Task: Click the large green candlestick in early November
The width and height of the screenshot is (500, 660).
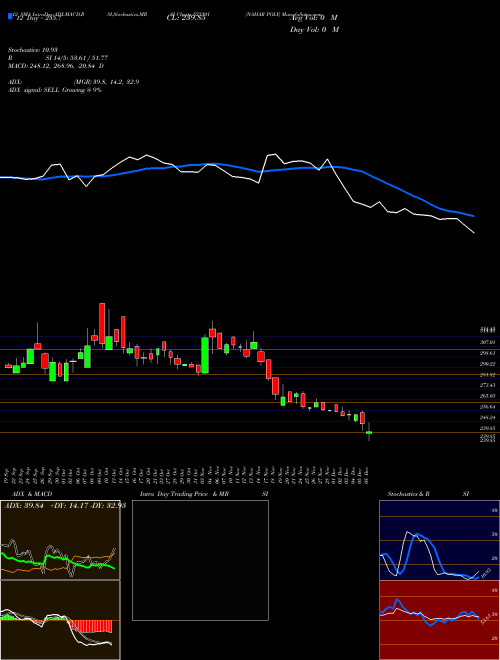Action: click(205, 355)
